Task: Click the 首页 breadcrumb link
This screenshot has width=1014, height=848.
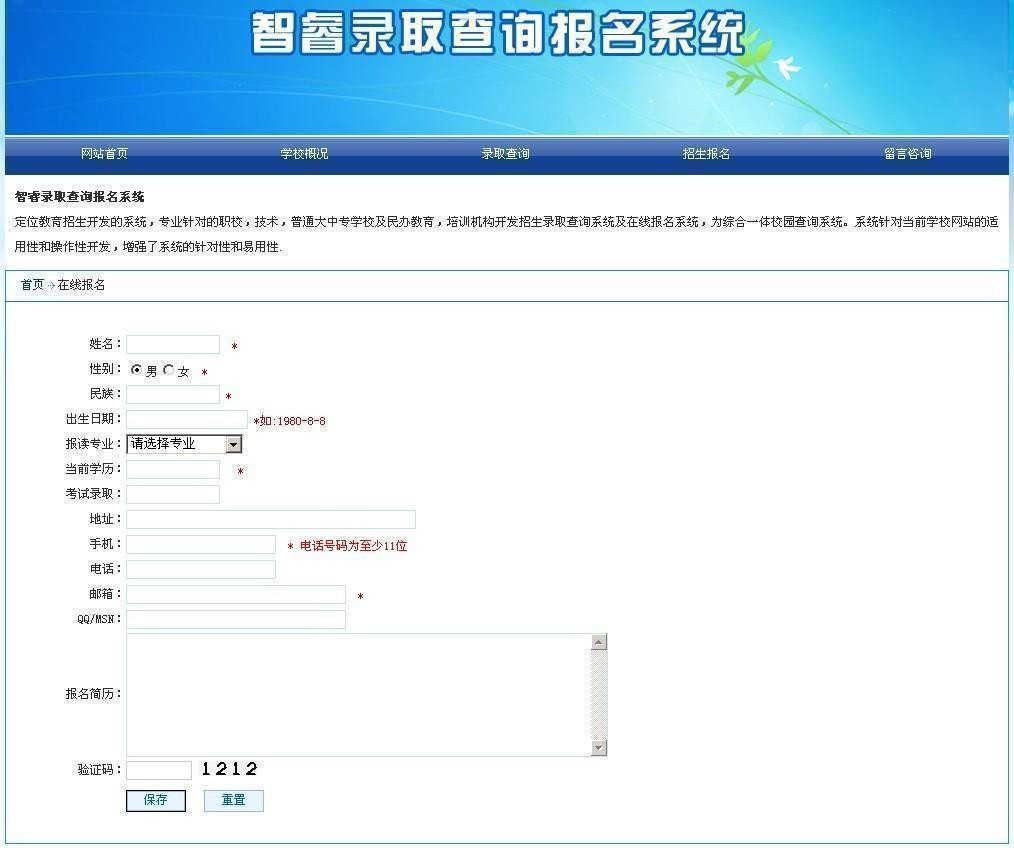Action: tap(32, 285)
